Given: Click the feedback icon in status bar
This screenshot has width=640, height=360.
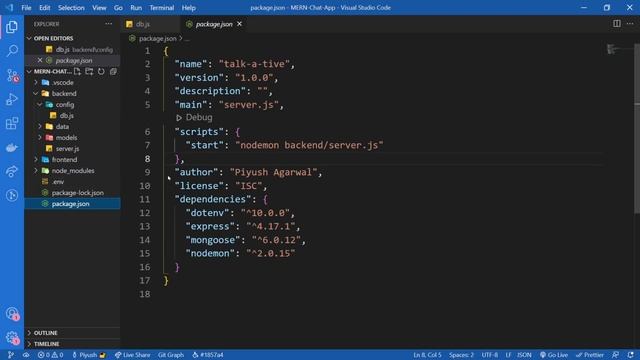Looking at the screenshot, I should coord(615,355).
